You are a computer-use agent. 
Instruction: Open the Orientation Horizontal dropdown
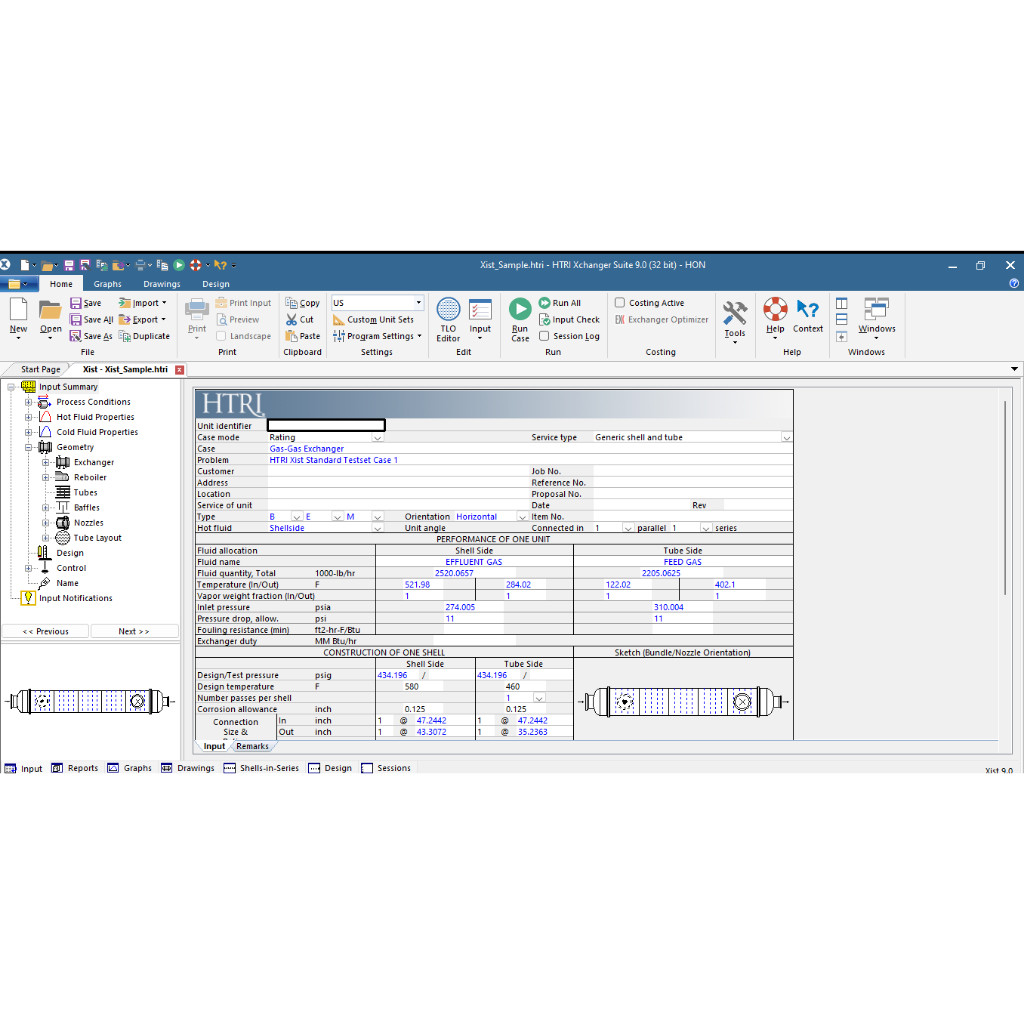pos(522,517)
